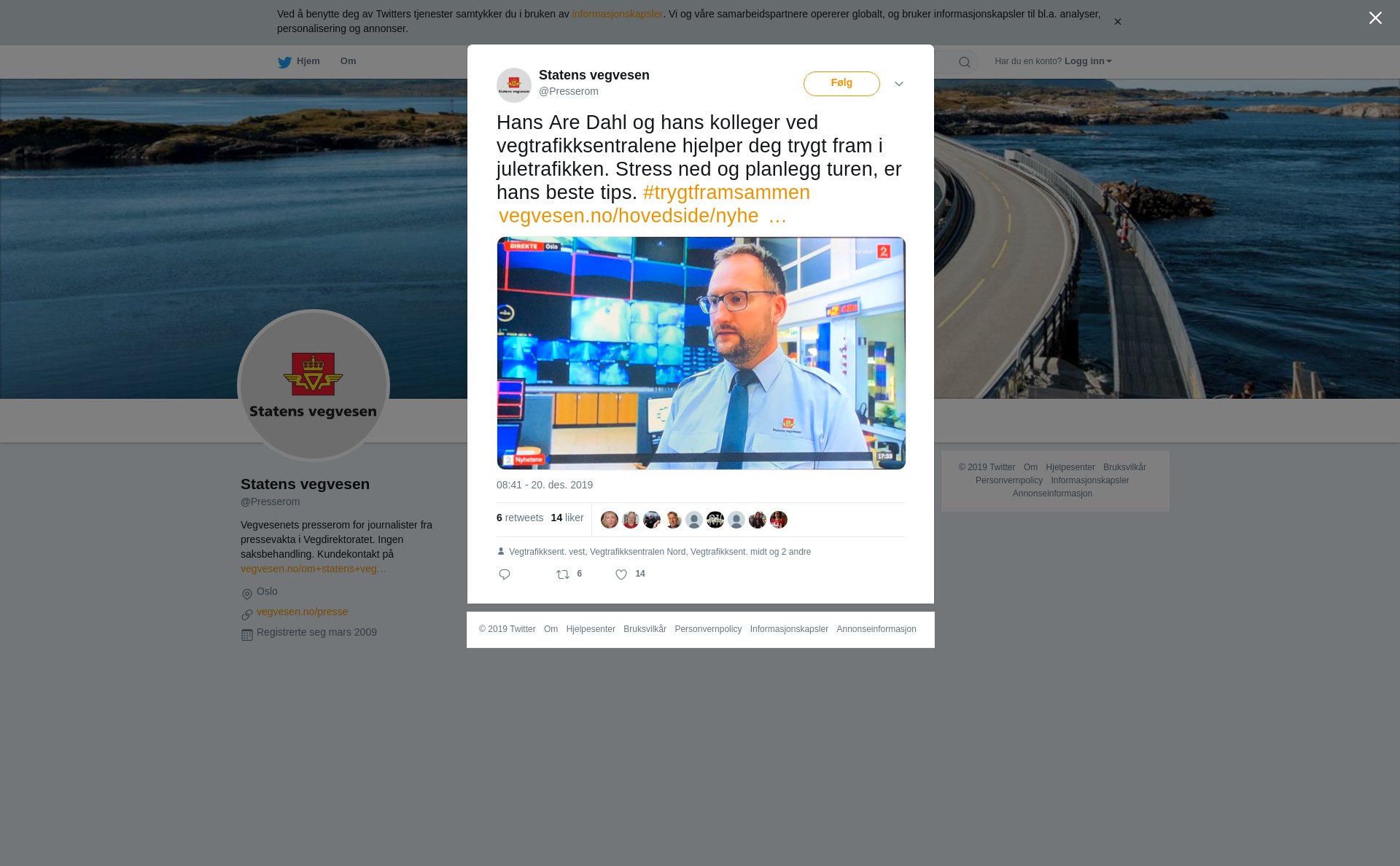Expand the tweet options chevron
The height and width of the screenshot is (866, 1400).
(899, 84)
